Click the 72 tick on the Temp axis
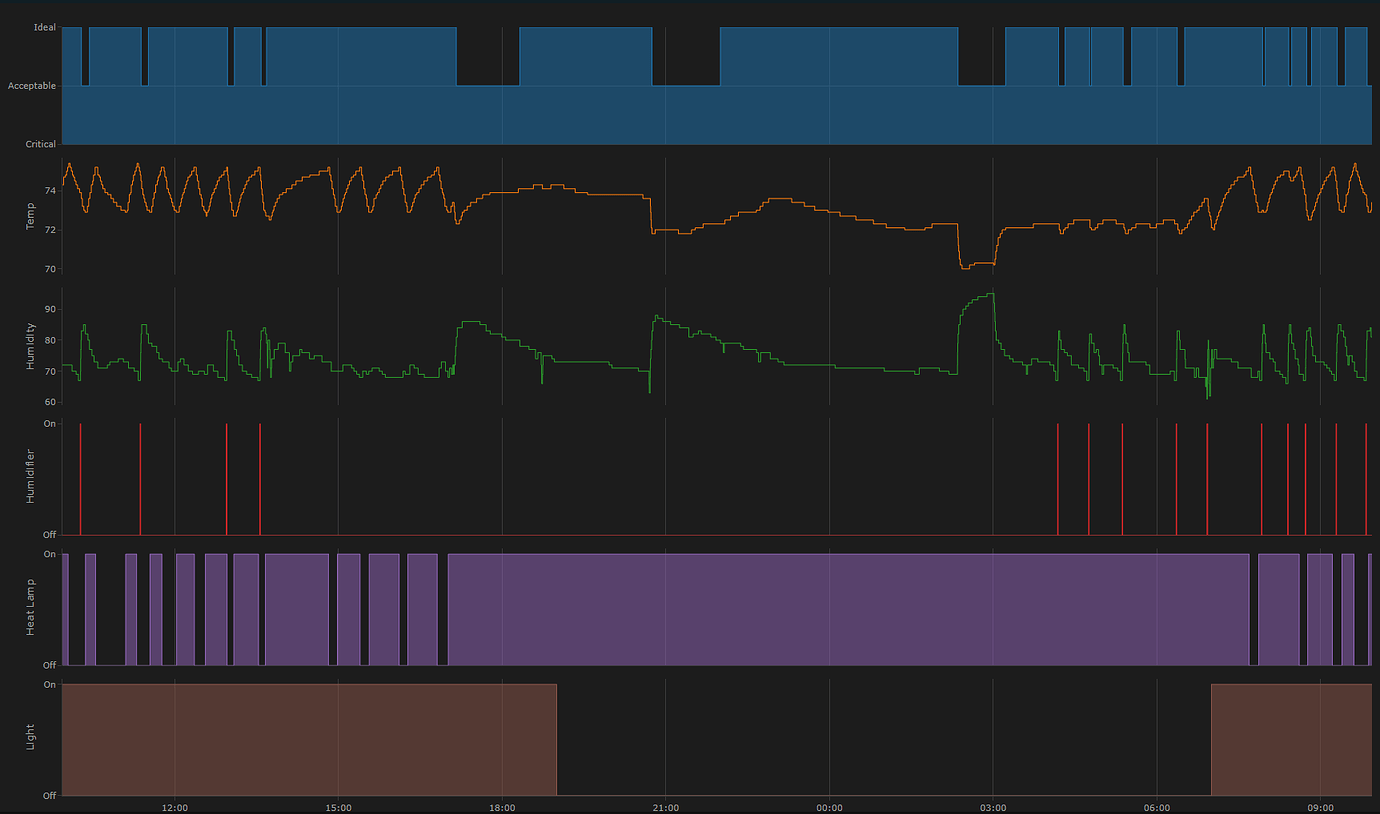1380x814 pixels. coord(51,230)
